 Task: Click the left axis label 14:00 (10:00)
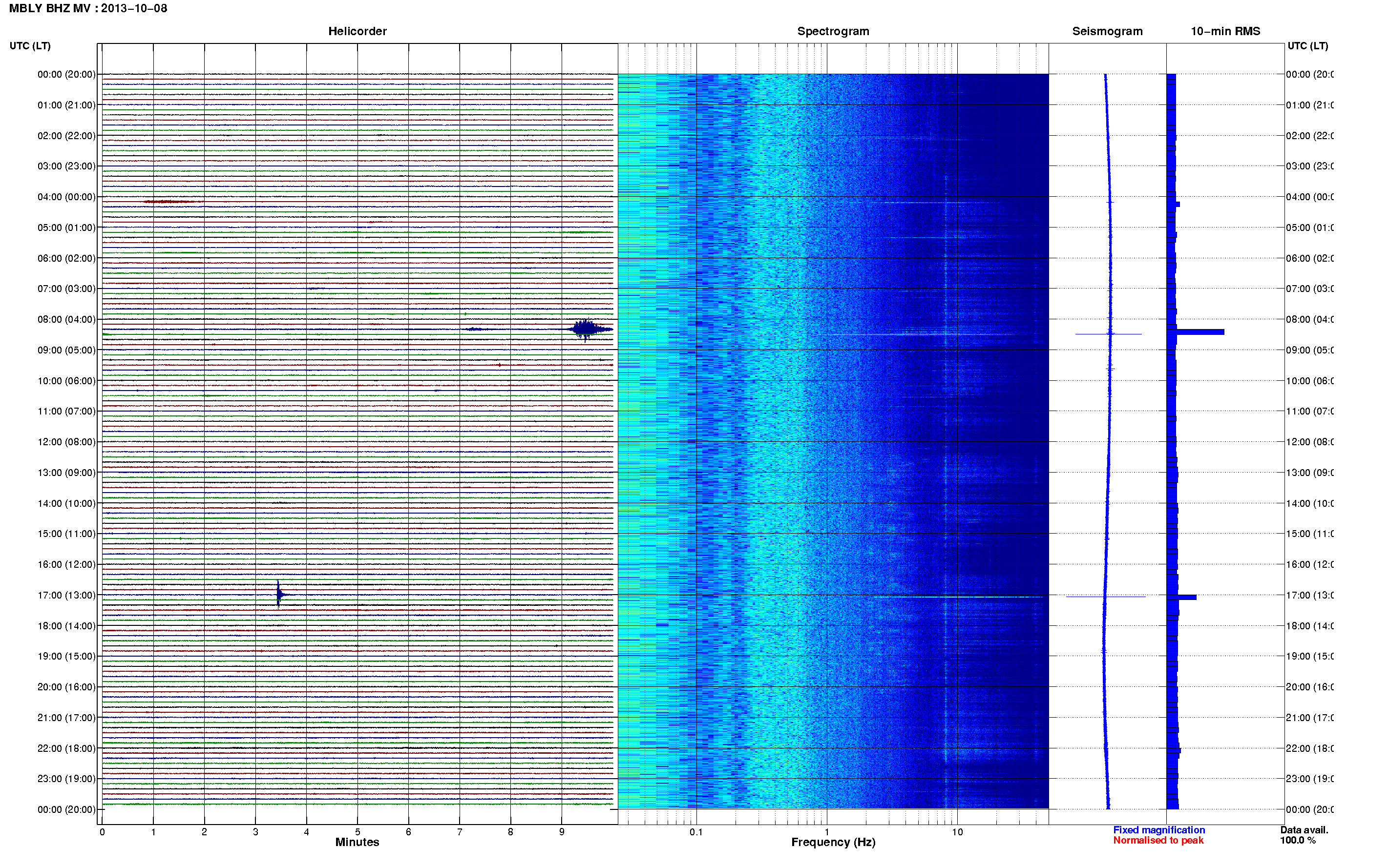point(66,503)
